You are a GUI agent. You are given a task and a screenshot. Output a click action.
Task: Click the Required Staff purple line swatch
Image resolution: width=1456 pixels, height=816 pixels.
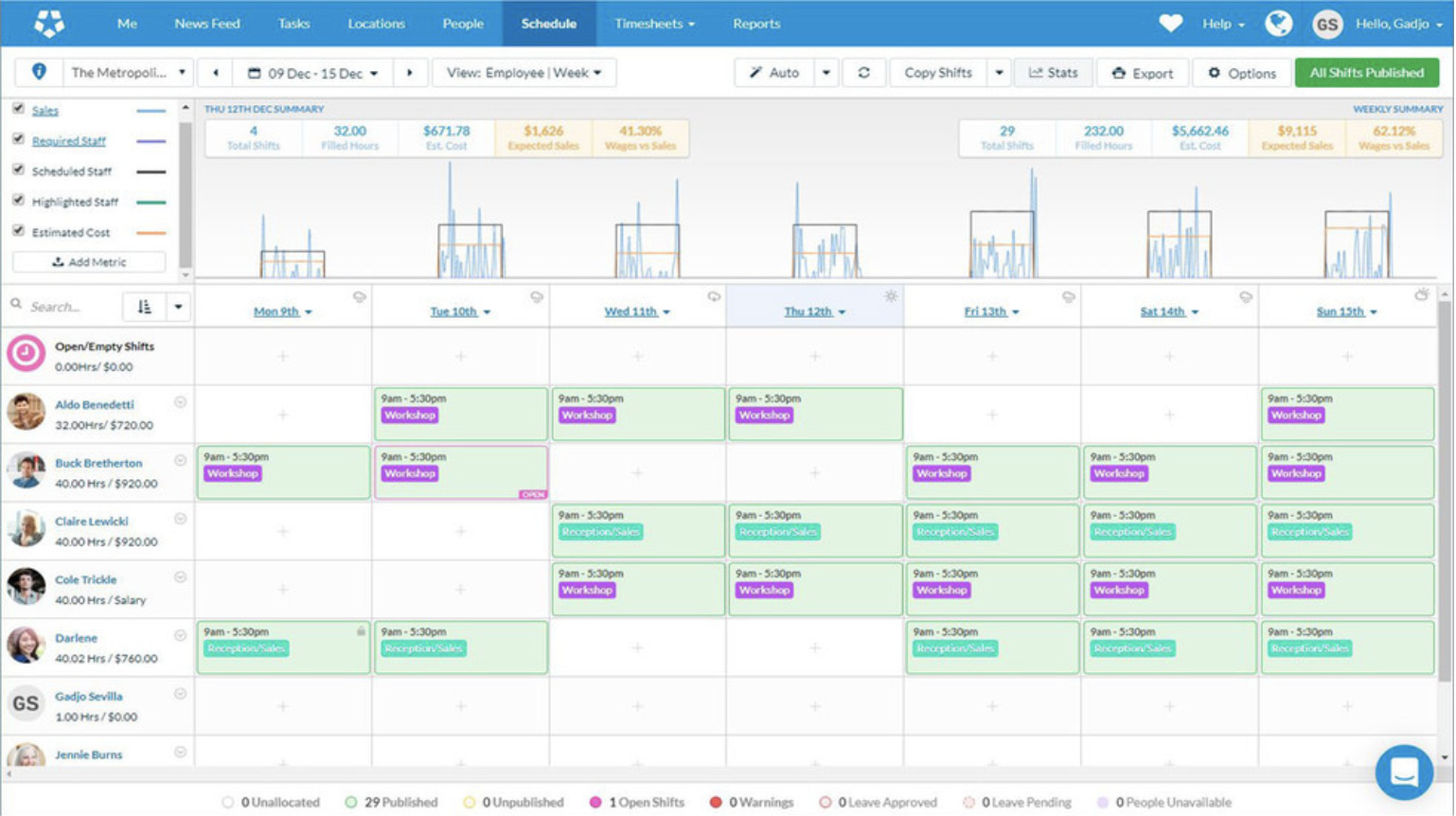[151, 141]
